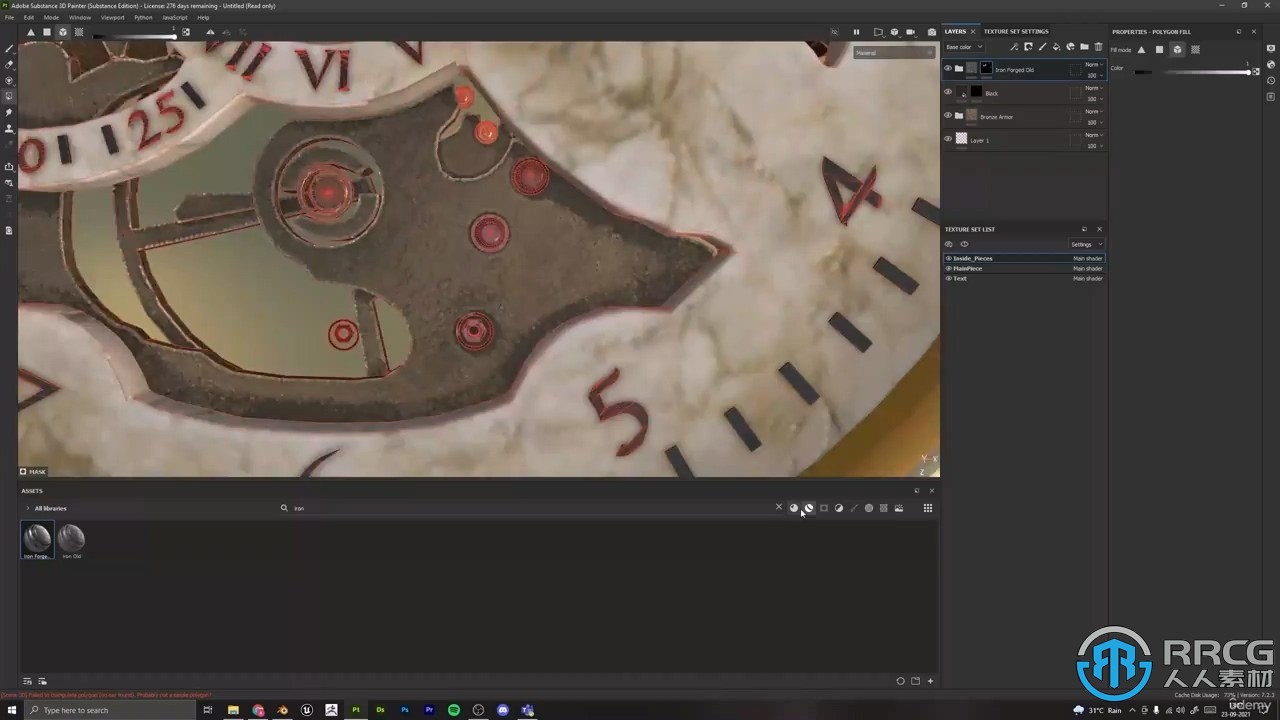Hide the Iron Forged Old layer
1280x720 pixels.
coord(948,69)
